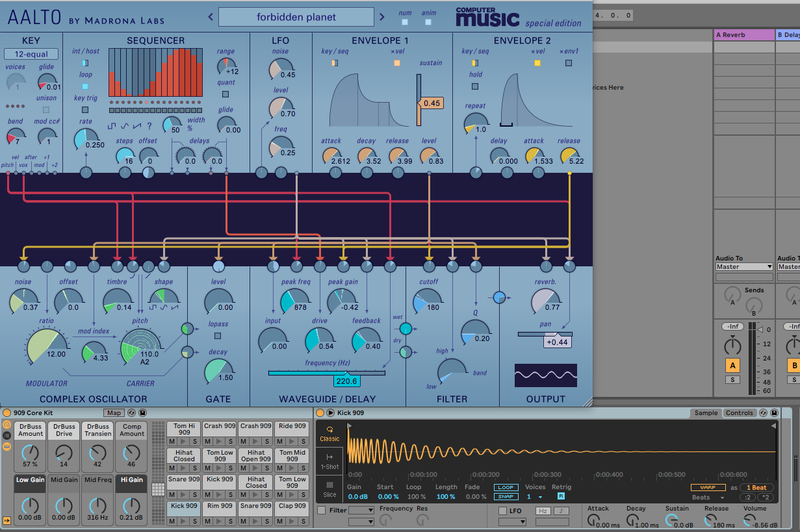Select the sine wave sequencer shape

coord(124,125)
